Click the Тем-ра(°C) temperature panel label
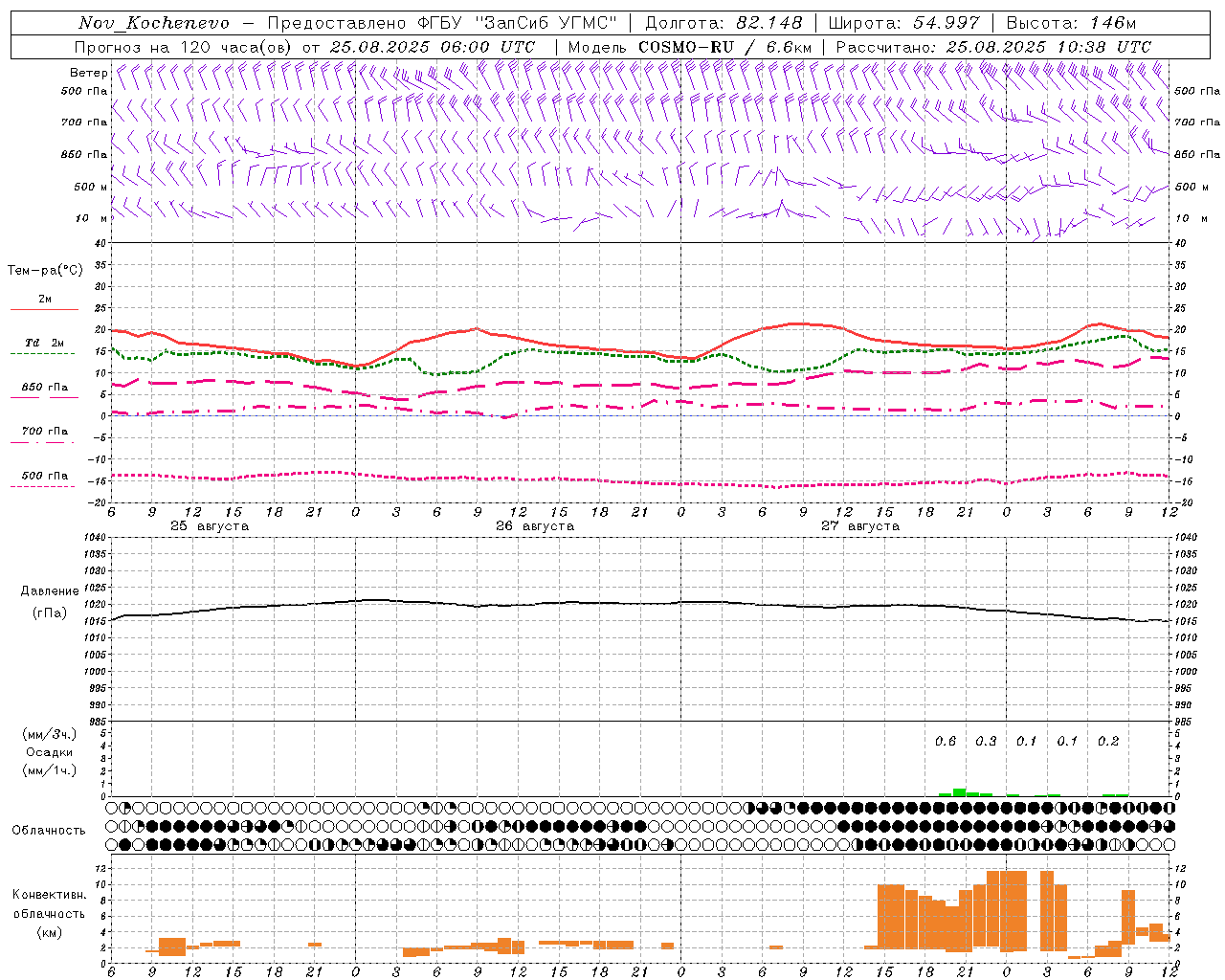 (45, 271)
